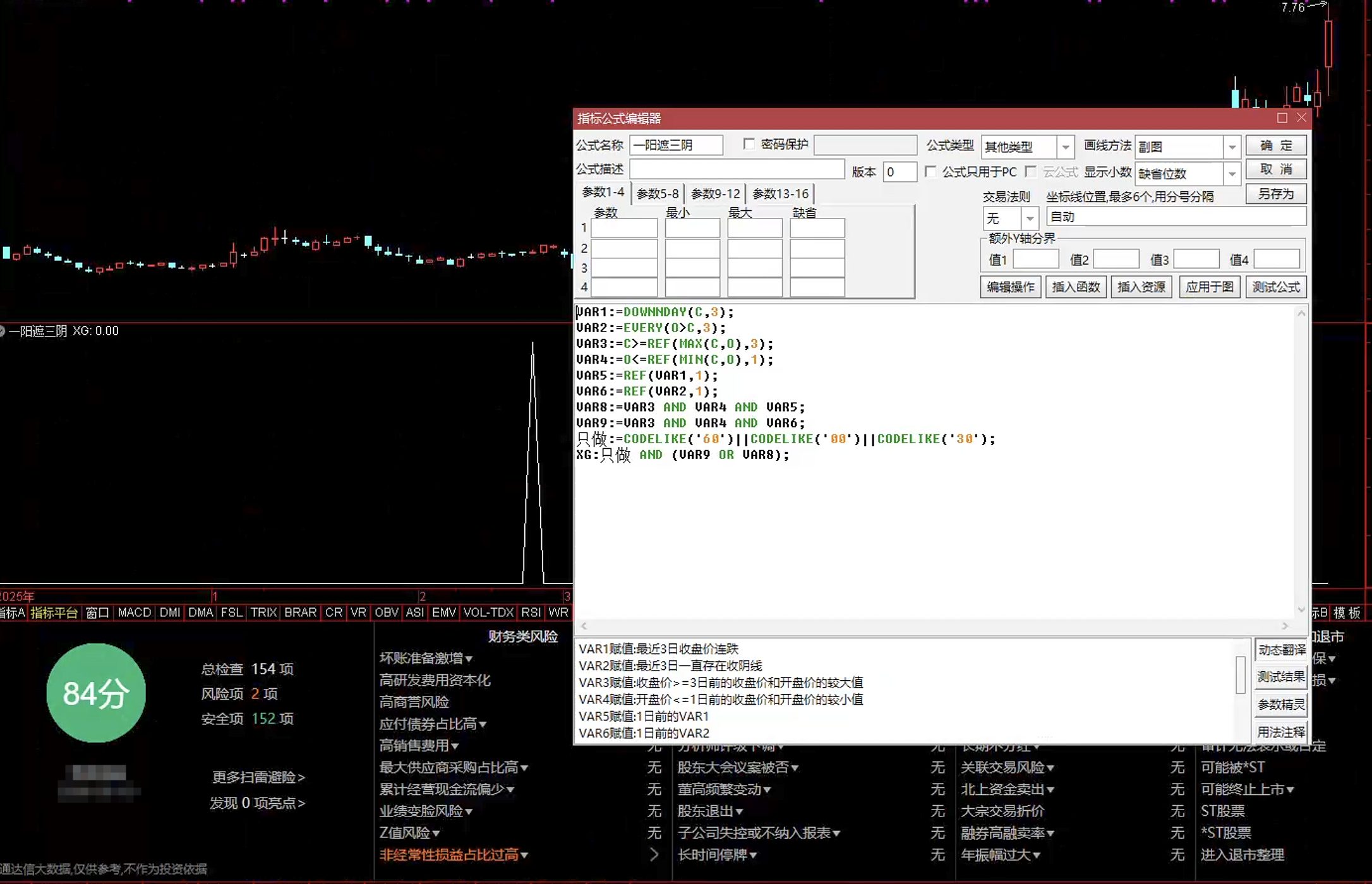This screenshot has width=1372, height=884.
Task: Click 插入函数 button
Action: tap(1076, 287)
